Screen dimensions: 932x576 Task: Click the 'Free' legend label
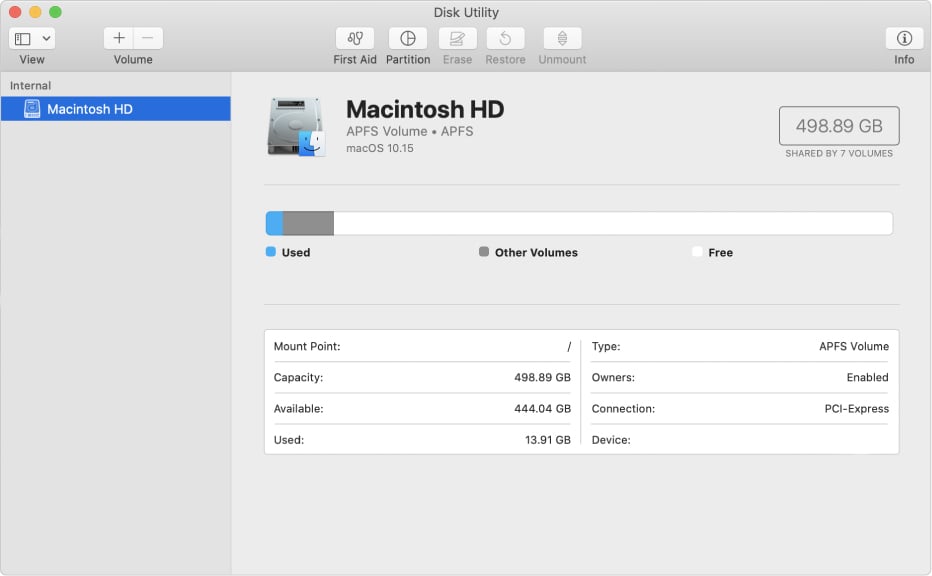[x=720, y=253]
